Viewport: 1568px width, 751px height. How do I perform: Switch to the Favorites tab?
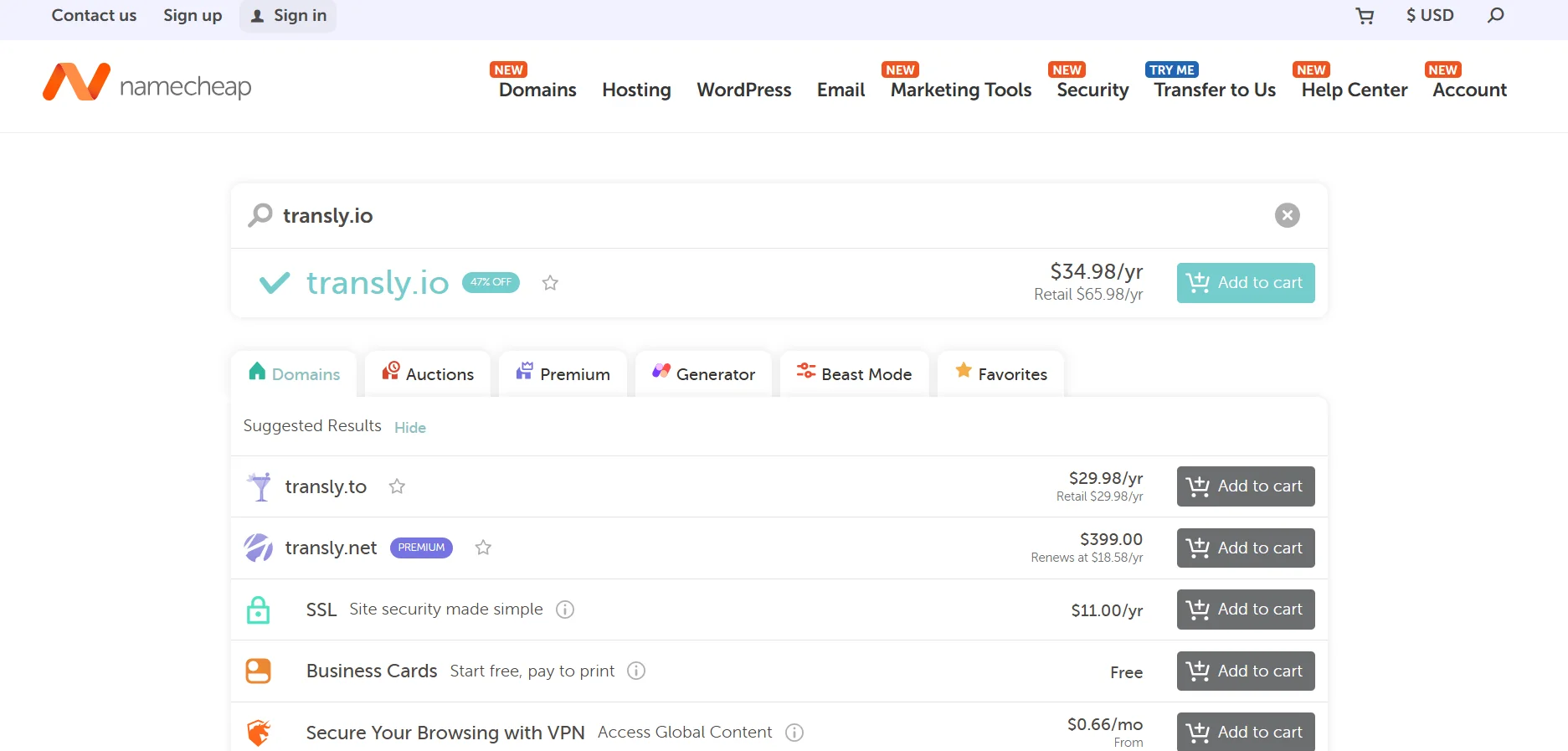coord(1000,373)
